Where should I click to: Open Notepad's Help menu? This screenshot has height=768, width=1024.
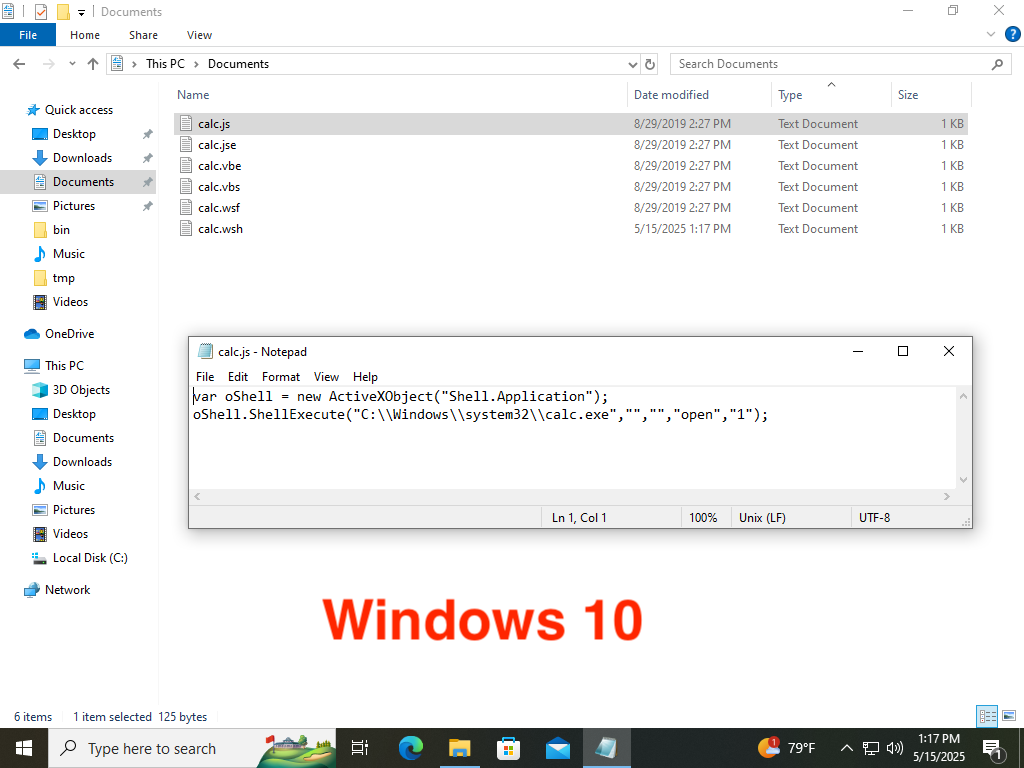(x=365, y=377)
